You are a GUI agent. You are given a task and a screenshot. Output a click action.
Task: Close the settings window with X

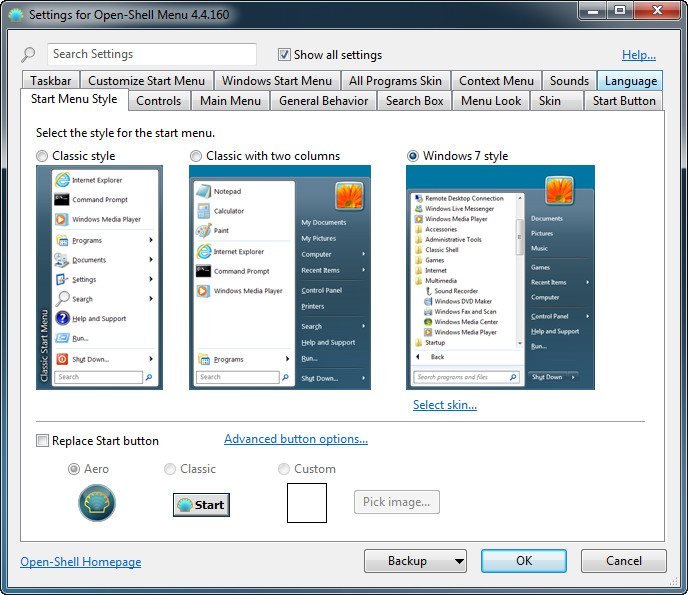click(x=657, y=11)
